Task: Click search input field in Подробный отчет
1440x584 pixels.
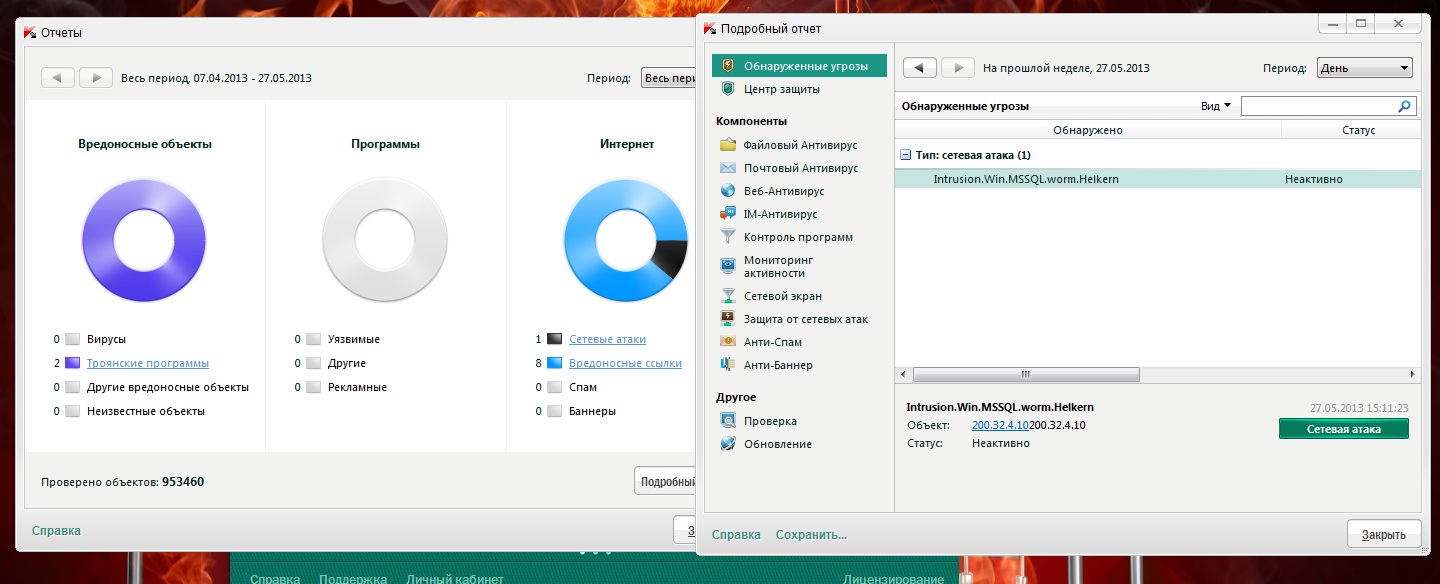Action: point(1319,105)
